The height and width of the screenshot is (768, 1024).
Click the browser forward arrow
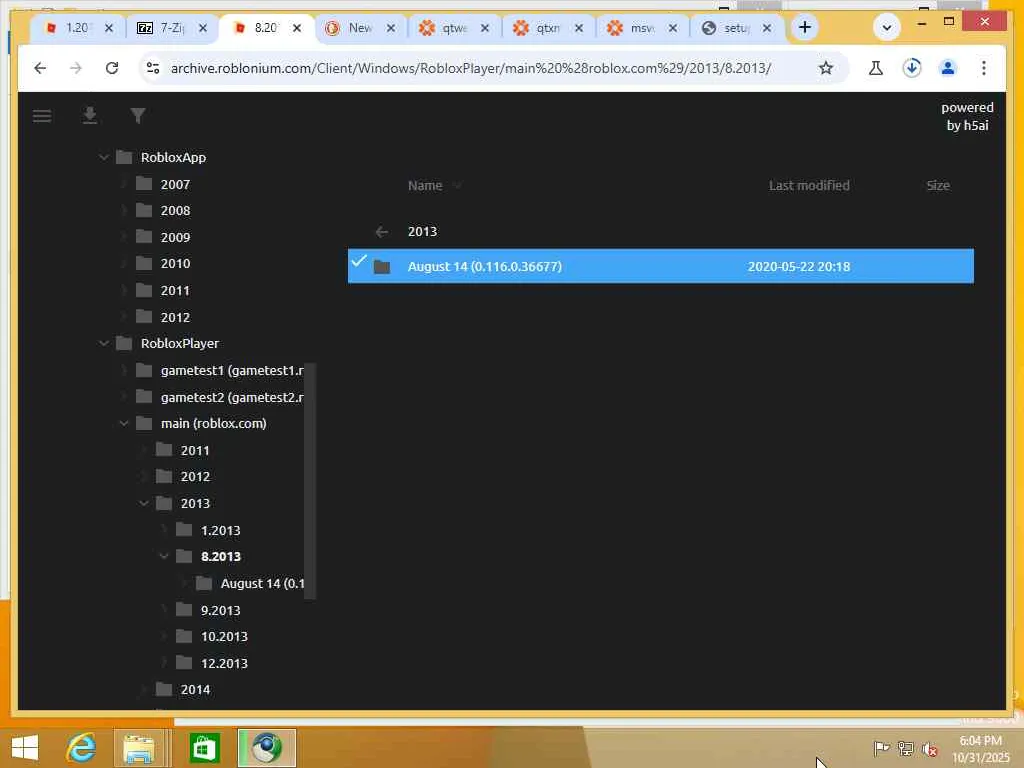pyautogui.click(x=76, y=68)
